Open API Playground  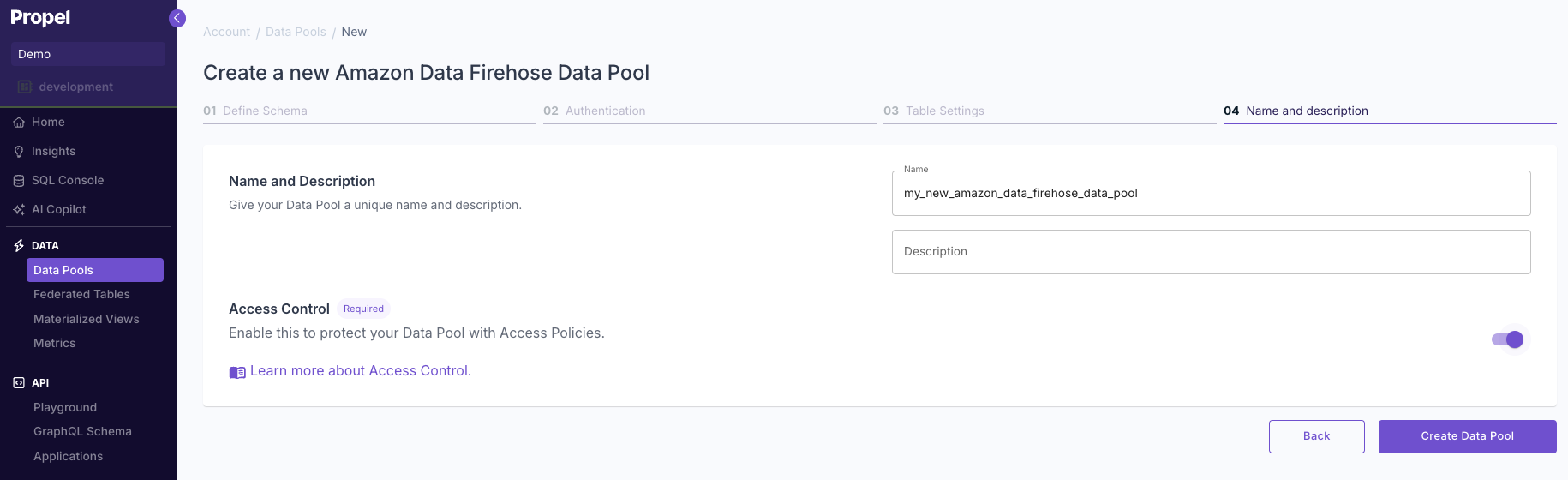(x=65, y=408)
